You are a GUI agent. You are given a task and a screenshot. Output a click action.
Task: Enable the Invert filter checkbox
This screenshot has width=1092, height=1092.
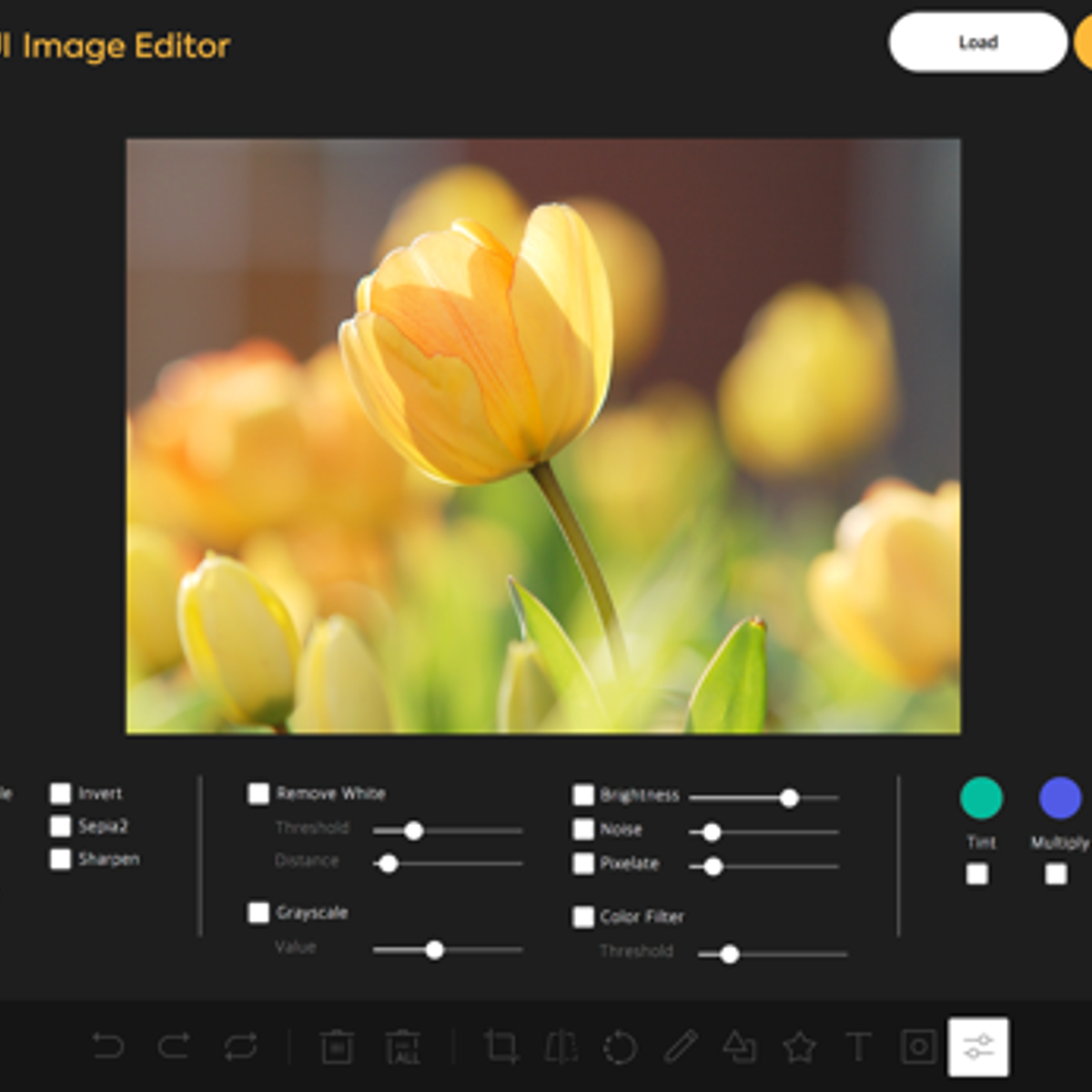[60, 793]
